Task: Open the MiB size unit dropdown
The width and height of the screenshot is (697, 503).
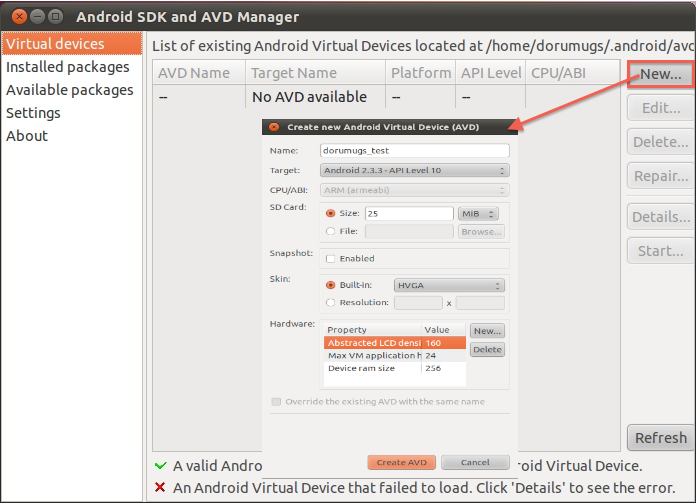Action: (478, 214)
